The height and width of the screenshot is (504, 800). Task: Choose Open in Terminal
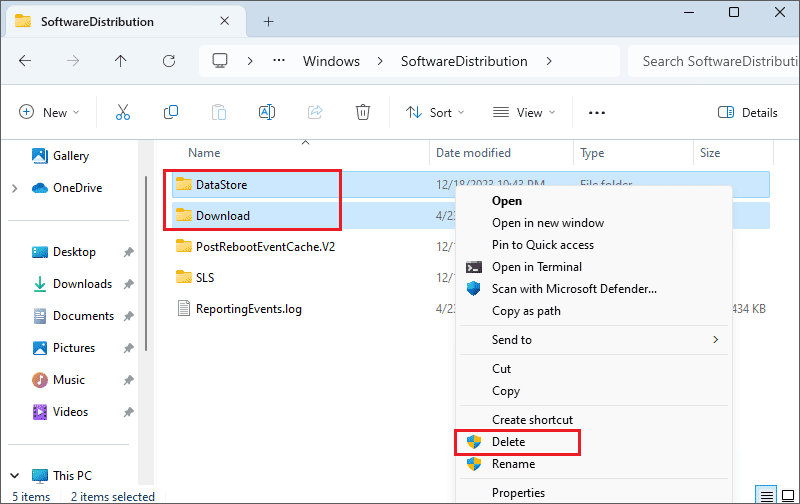click(x=537, y=267)
